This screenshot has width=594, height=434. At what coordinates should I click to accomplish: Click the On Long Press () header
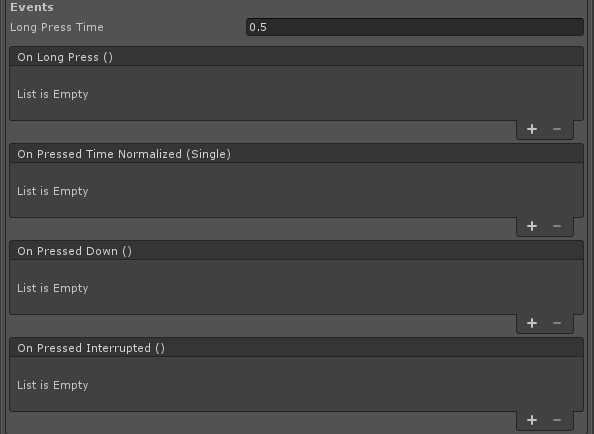point(296,57)
